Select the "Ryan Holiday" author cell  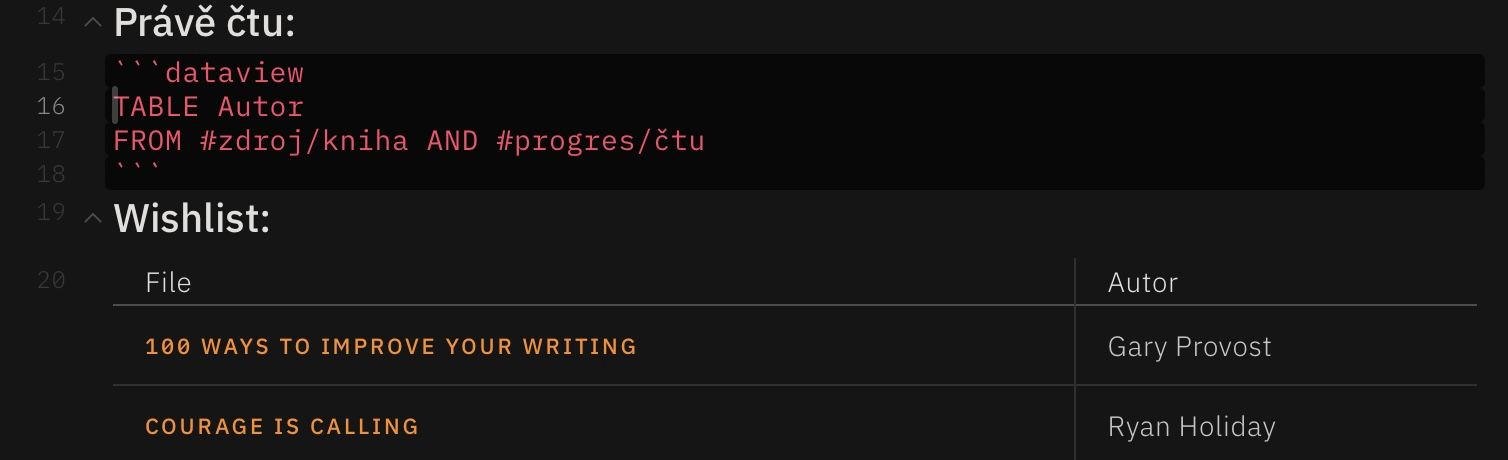pyautogui.click(x=1192, y=427)
